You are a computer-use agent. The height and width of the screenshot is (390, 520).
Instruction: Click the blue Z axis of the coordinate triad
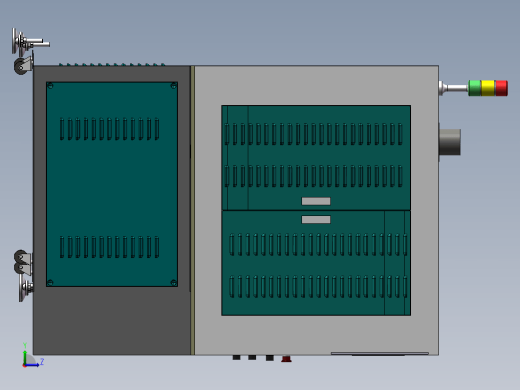click(33, 364)
